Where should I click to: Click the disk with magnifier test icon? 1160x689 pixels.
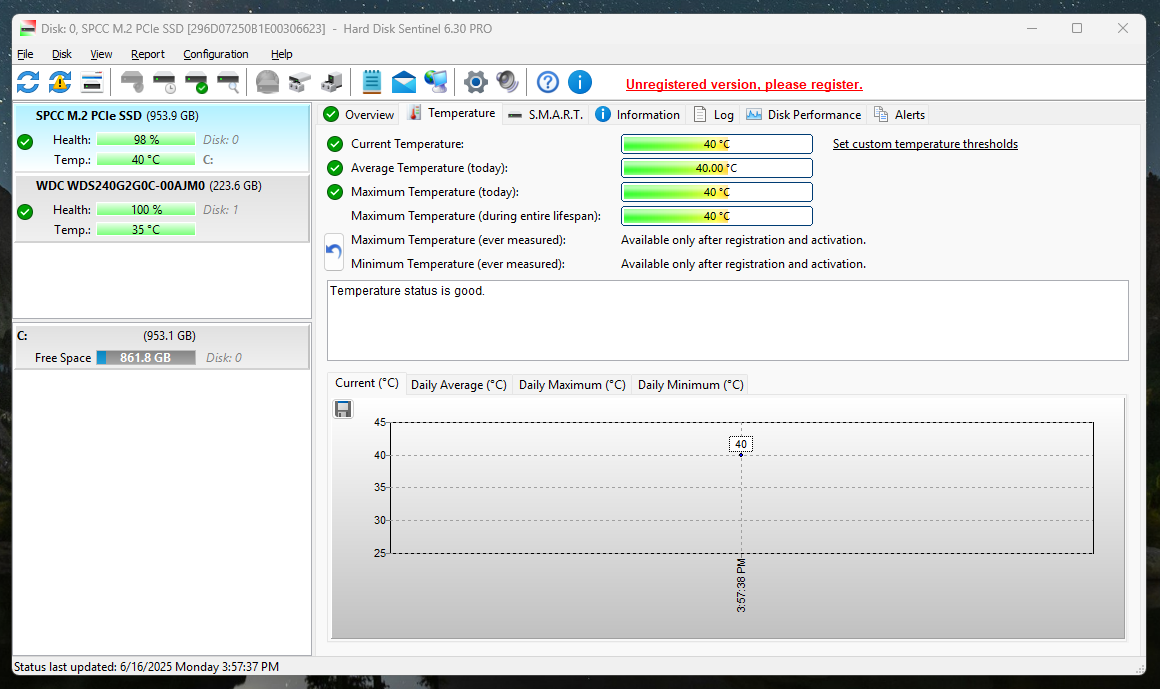pyautogui.click(x=228, y=82)
